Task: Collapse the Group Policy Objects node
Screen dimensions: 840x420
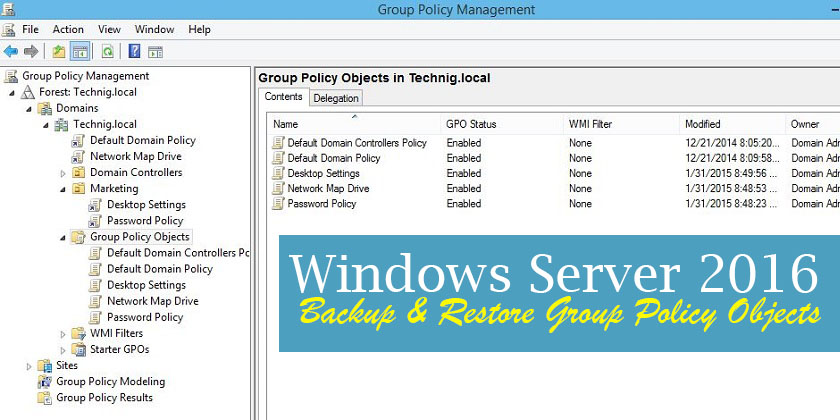Action: (x=63, y=237)
